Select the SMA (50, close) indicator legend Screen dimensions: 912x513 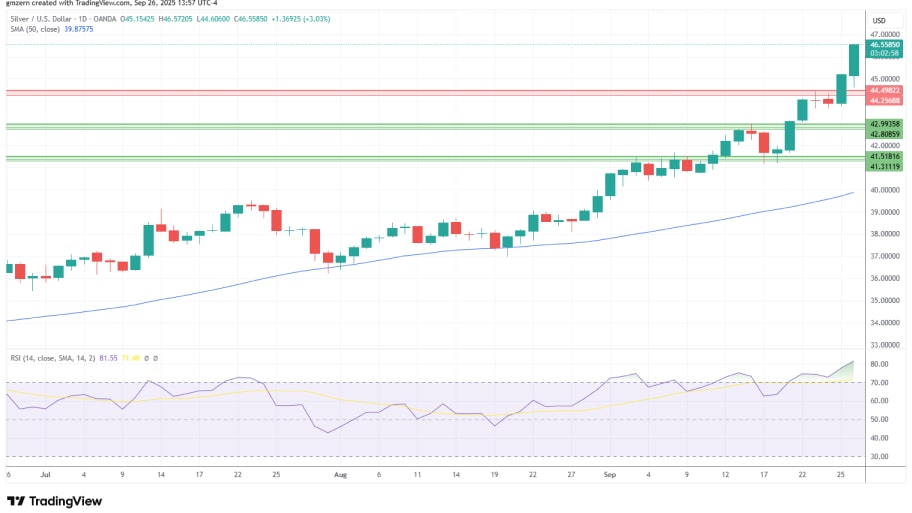coord(31,29)
